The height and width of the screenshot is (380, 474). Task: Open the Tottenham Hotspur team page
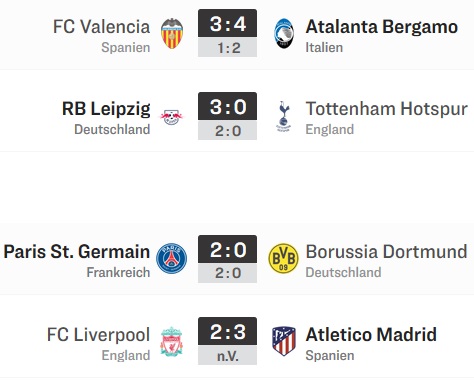pos(387,109)
